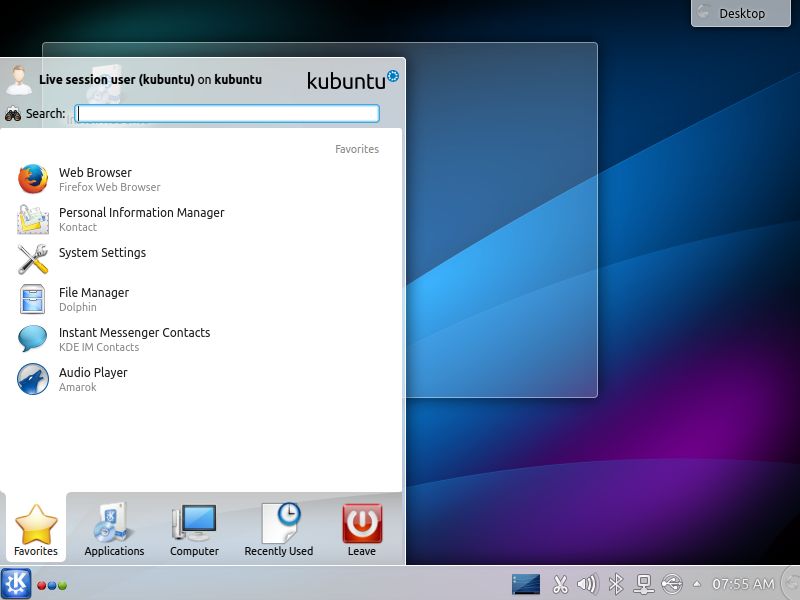Launch Kontact Personal Information Manager icon
Screen dimensions: 800x600
tap(33, 219)
